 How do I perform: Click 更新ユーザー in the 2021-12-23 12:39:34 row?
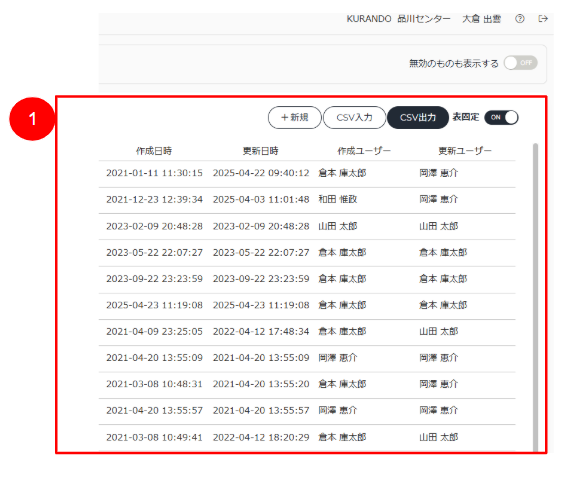439,199
